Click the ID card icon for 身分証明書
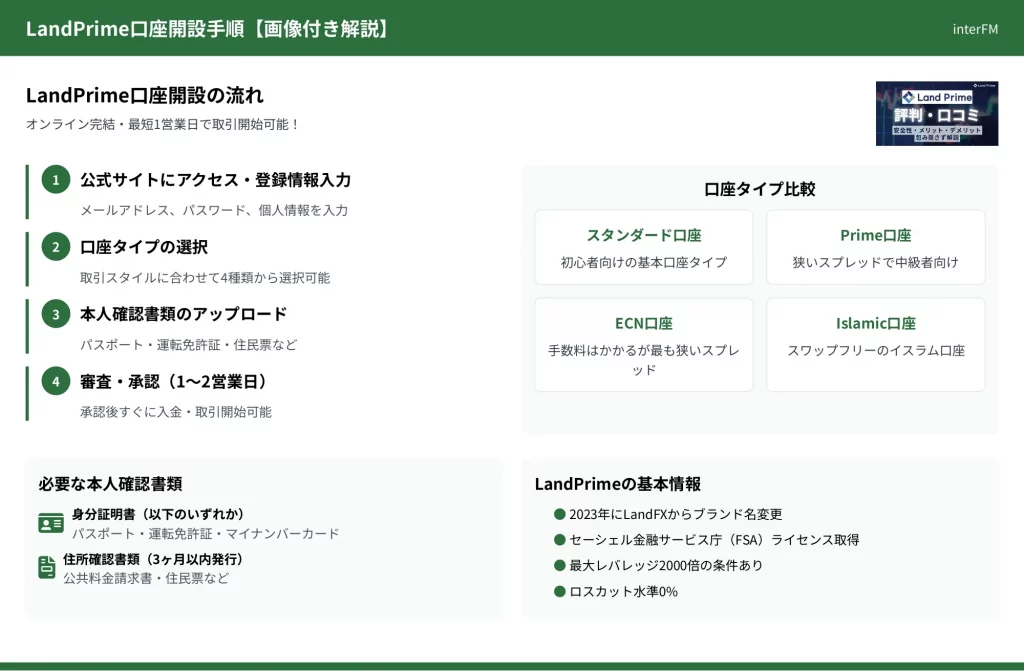This screenshot has height=671, width=1024. [x=50, y=523]
